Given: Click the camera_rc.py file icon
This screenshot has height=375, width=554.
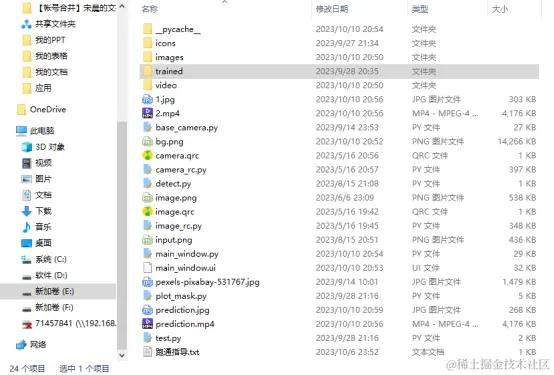Looking at the screenshot, I should coord(147,169).
